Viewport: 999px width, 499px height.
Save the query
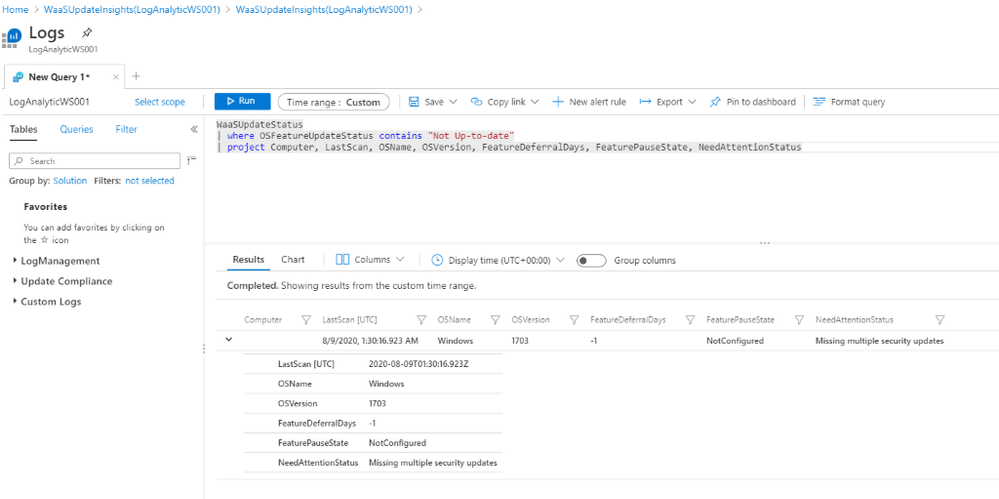click(x=426, y=102)
